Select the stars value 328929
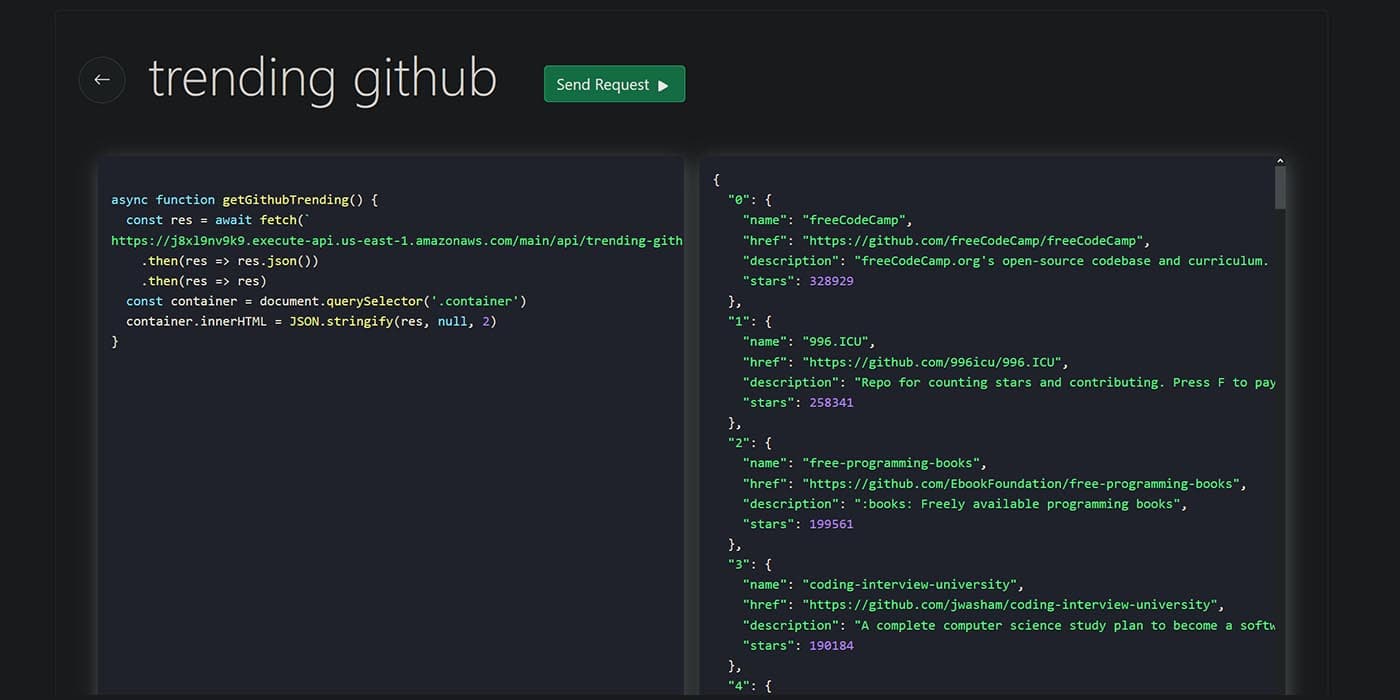 (x=831, y=281)
